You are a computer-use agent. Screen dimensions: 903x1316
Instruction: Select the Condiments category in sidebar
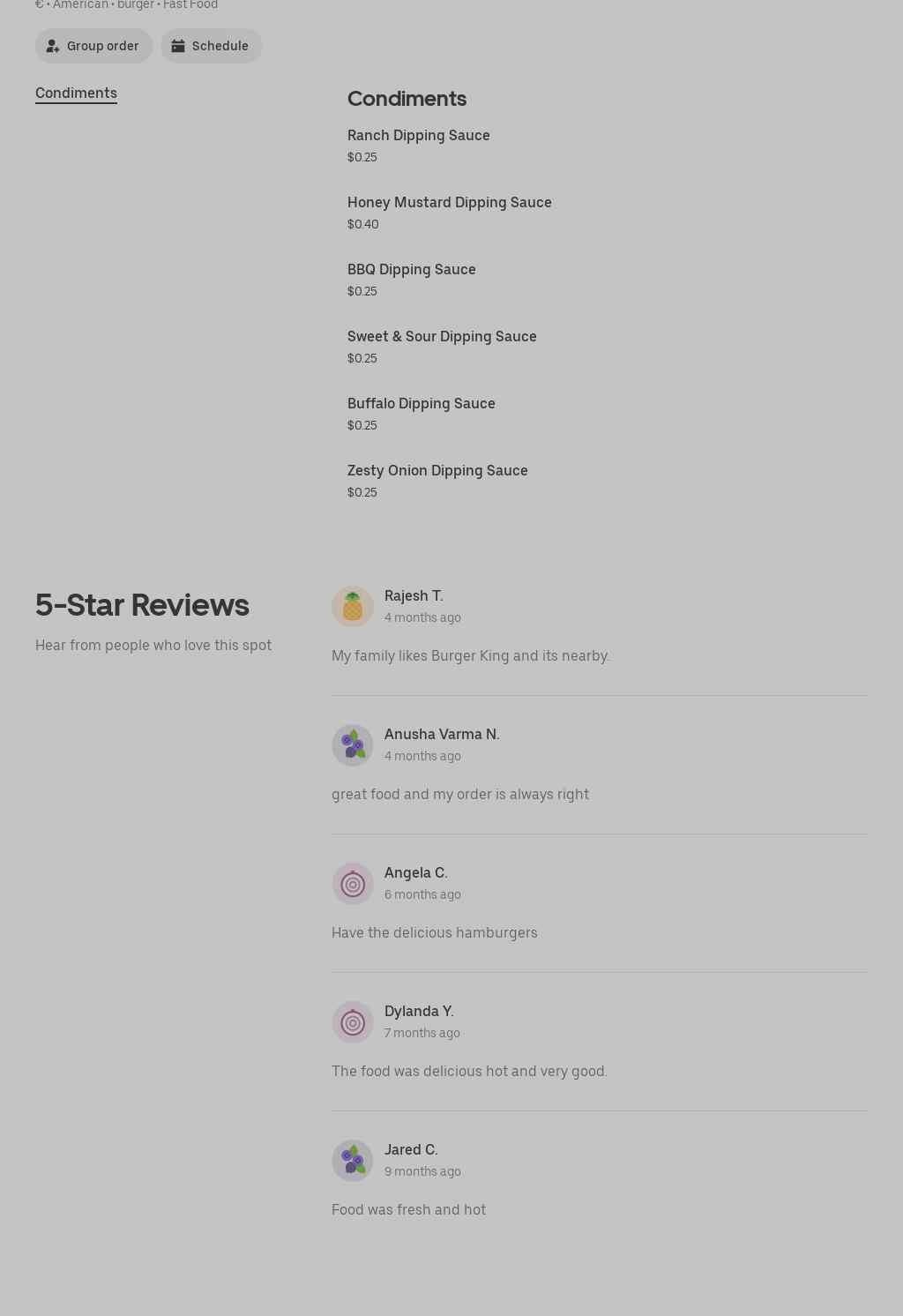[76, 93]
